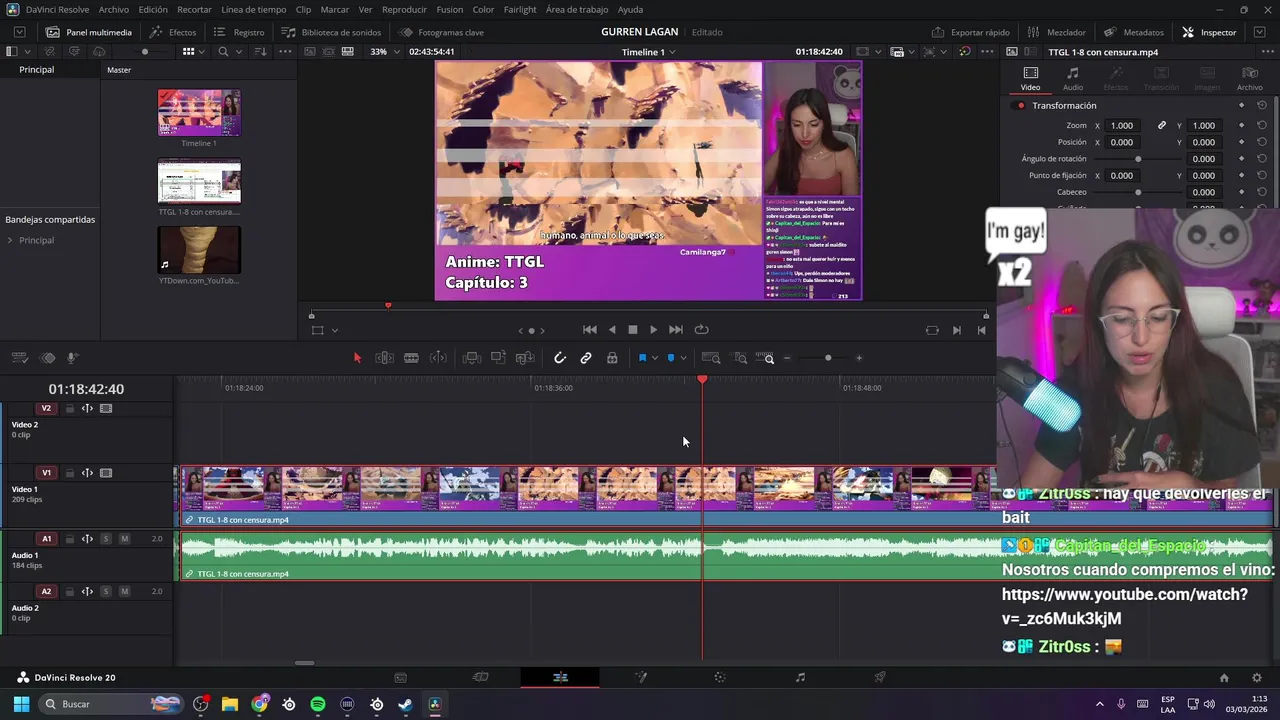Image resolution: width=1280 pixels, height=720 pixels.
Task: Add a blue marker on timeline
Action: coord(671,358)
